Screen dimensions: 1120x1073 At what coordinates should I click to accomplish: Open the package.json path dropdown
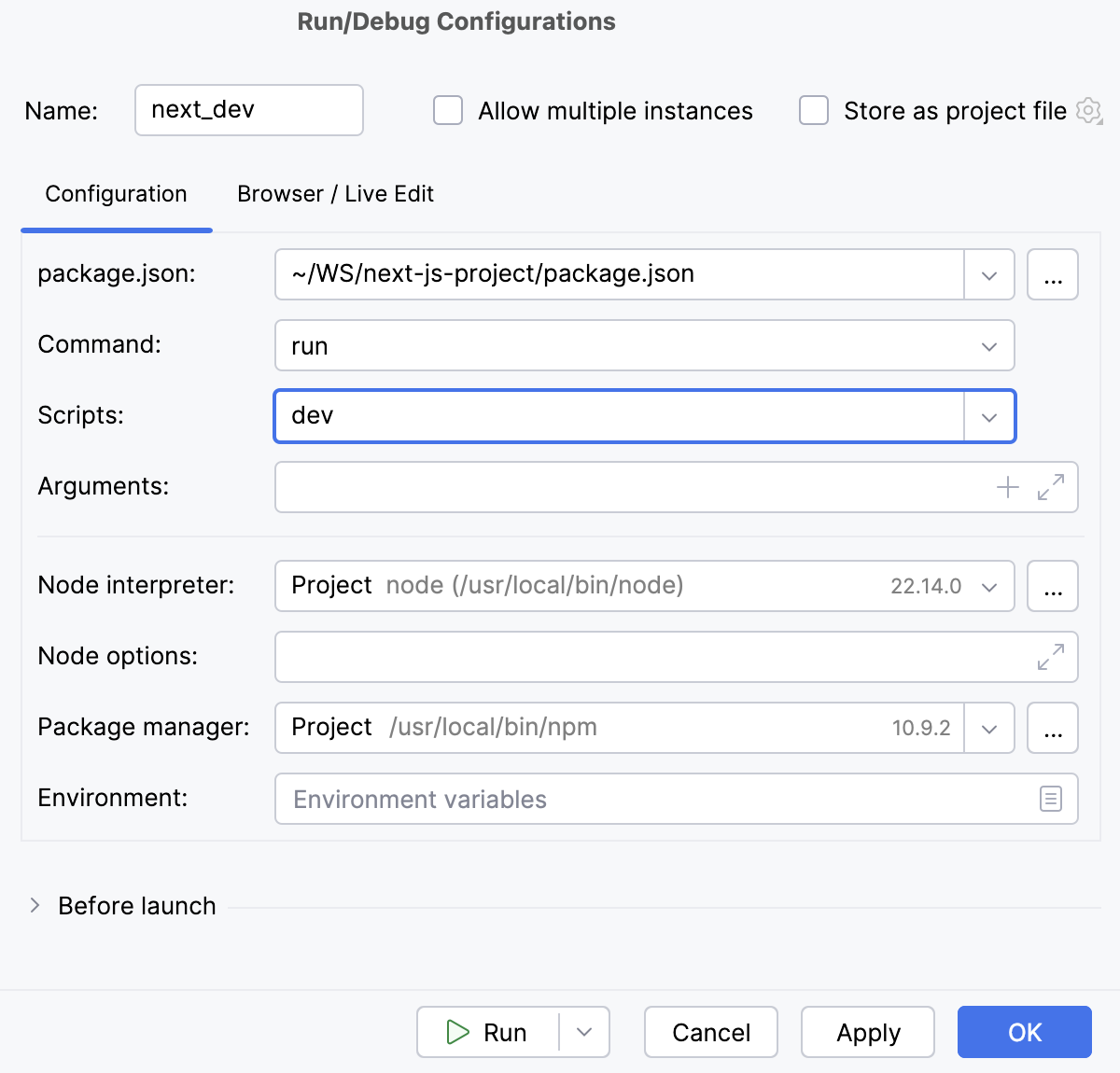988,273
